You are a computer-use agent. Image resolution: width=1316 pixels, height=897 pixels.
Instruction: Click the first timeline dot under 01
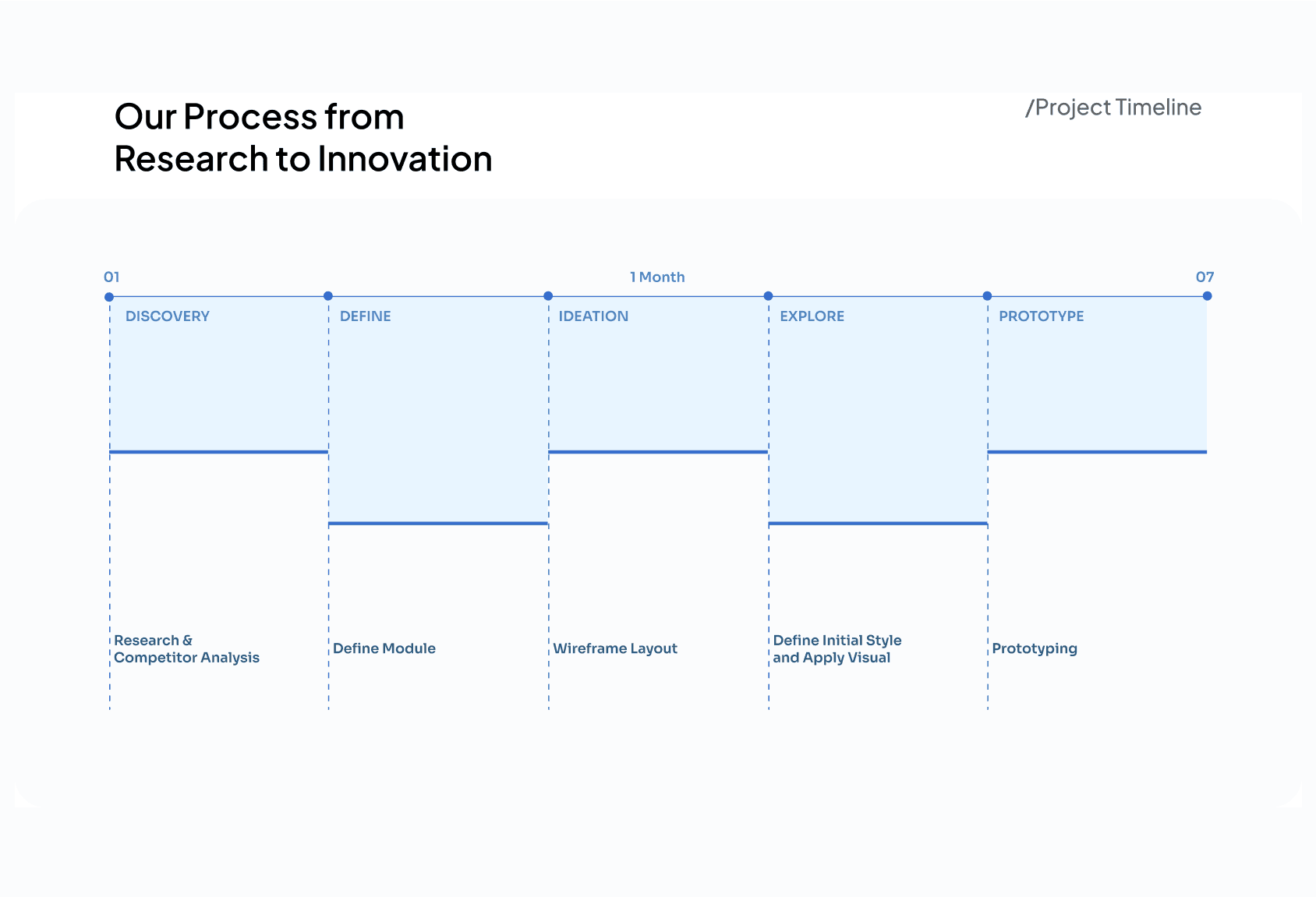pos(109,297)
